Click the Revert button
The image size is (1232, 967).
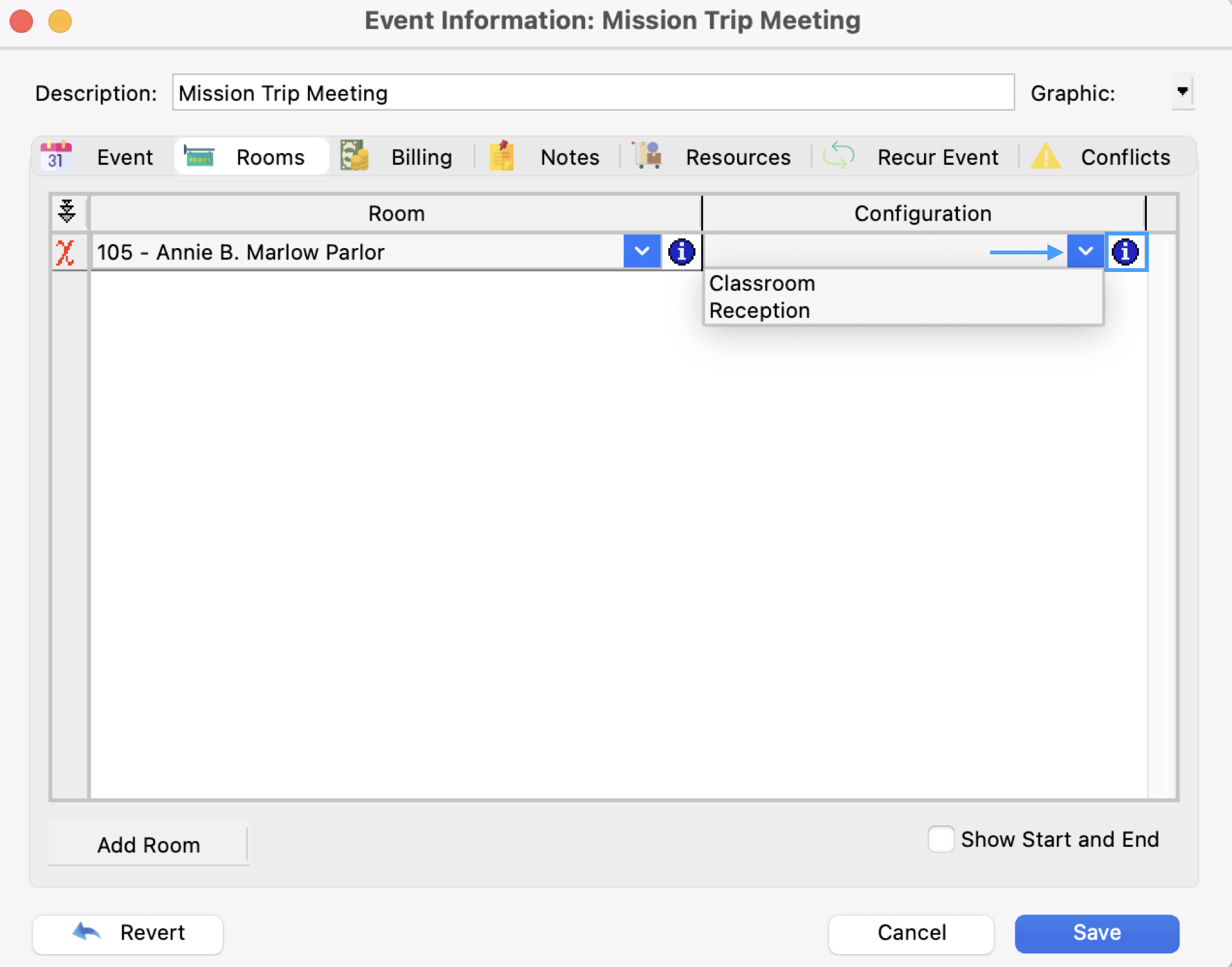(128, 933)
